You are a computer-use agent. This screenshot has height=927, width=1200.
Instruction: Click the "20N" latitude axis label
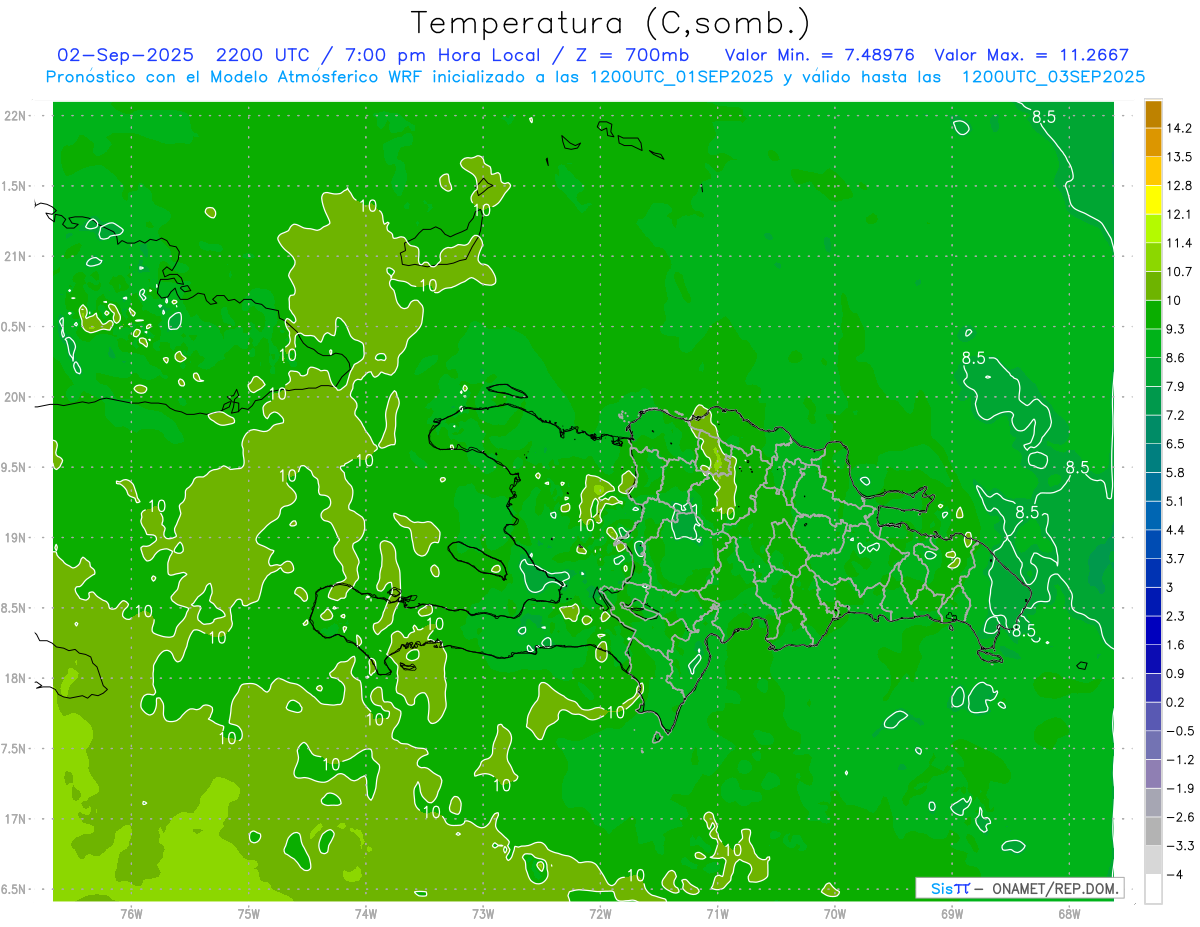point(16,397)
